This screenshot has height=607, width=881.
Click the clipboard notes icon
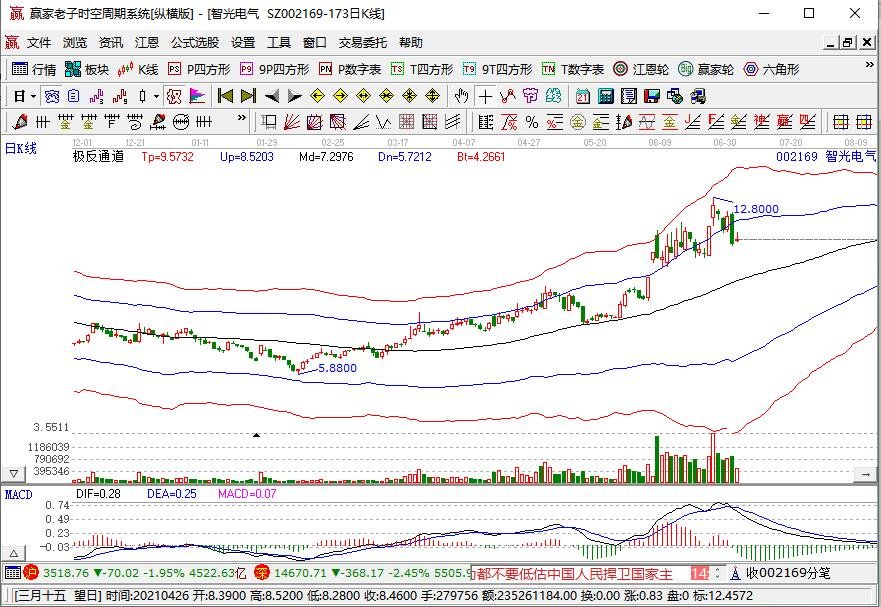(74, 96)
